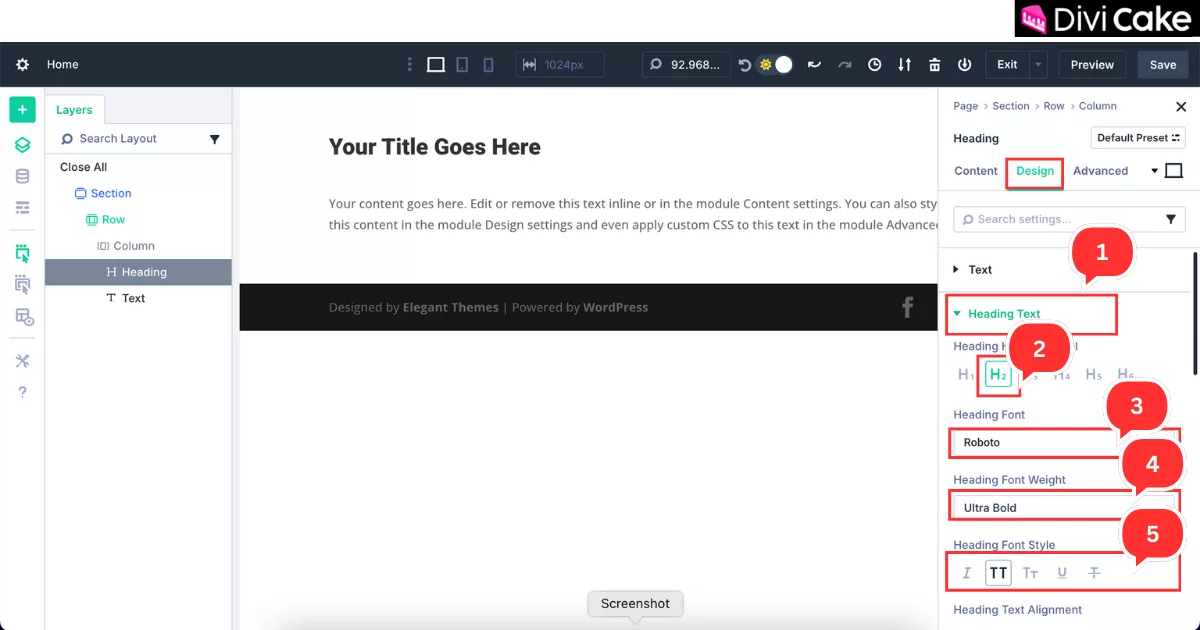Open the Heading Font Roboto dropdown
Viewport: 1200px width, 630px height.
click(1064, 442)
